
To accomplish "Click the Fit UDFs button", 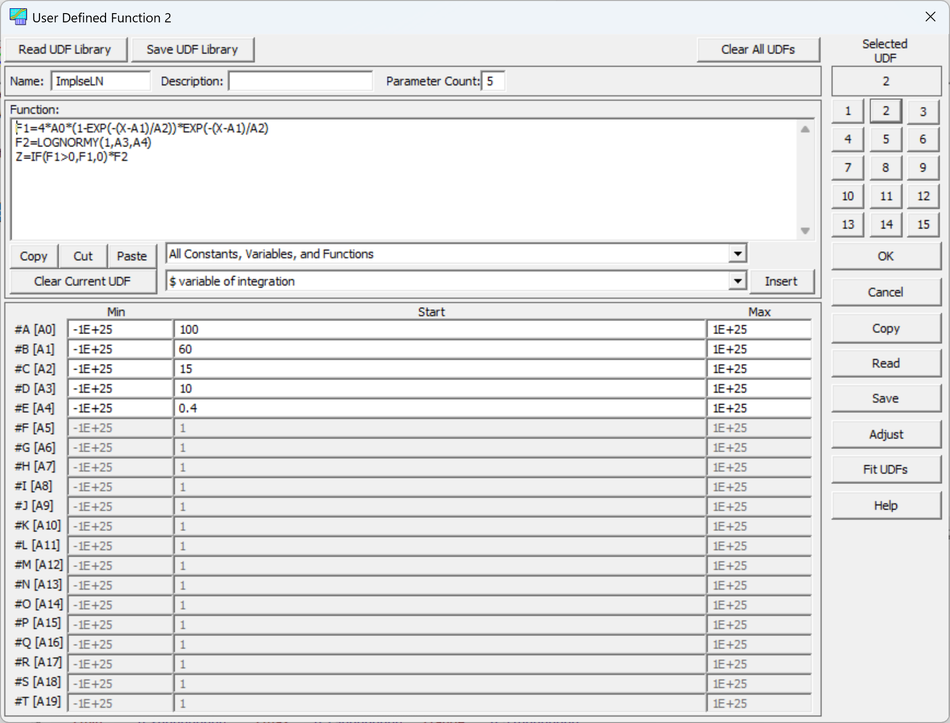I will point(886,470).
